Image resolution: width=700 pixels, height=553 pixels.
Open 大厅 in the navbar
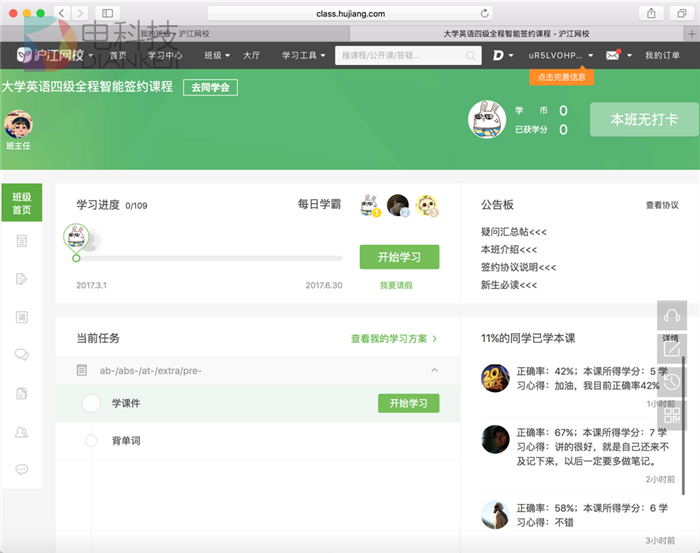[x=251, y=55]
